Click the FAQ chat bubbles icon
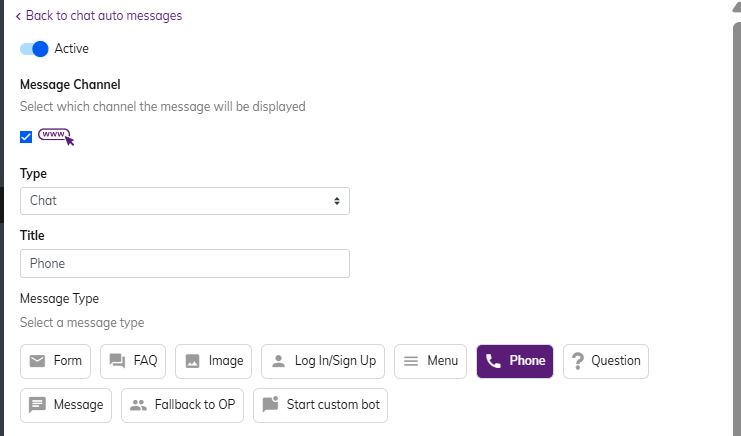Screen dimensions: 741x436 point(118,361)
